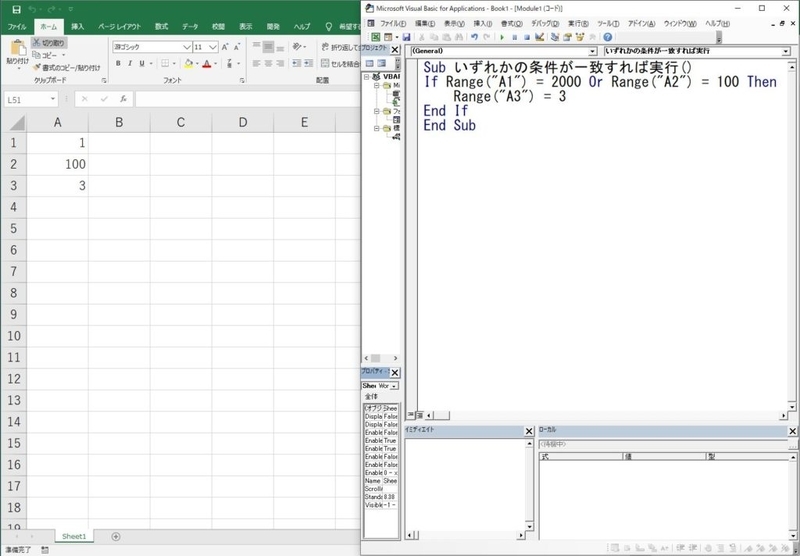Open the 挿入 tab in Excel ribbon
The width and height of the screenshot is (800, 556).
pos(78,27)
